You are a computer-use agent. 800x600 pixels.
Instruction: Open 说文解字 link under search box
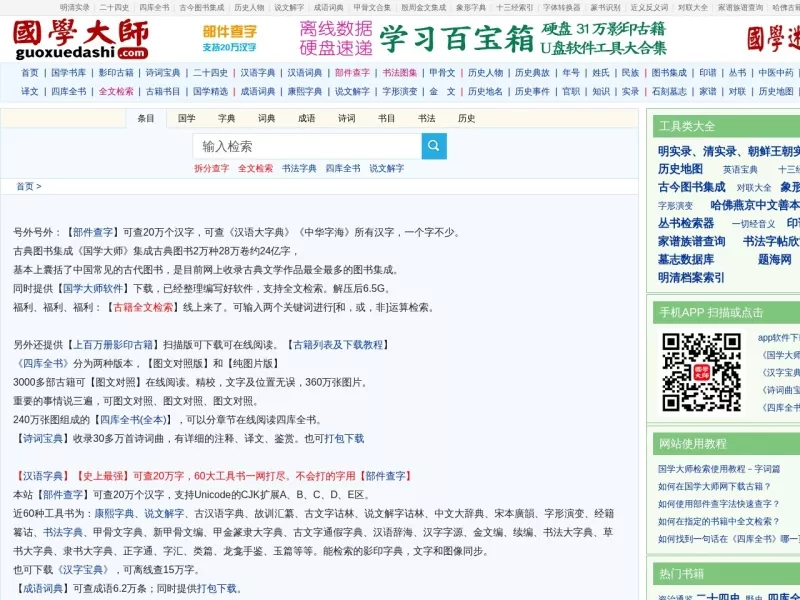(x=387, y=168)
